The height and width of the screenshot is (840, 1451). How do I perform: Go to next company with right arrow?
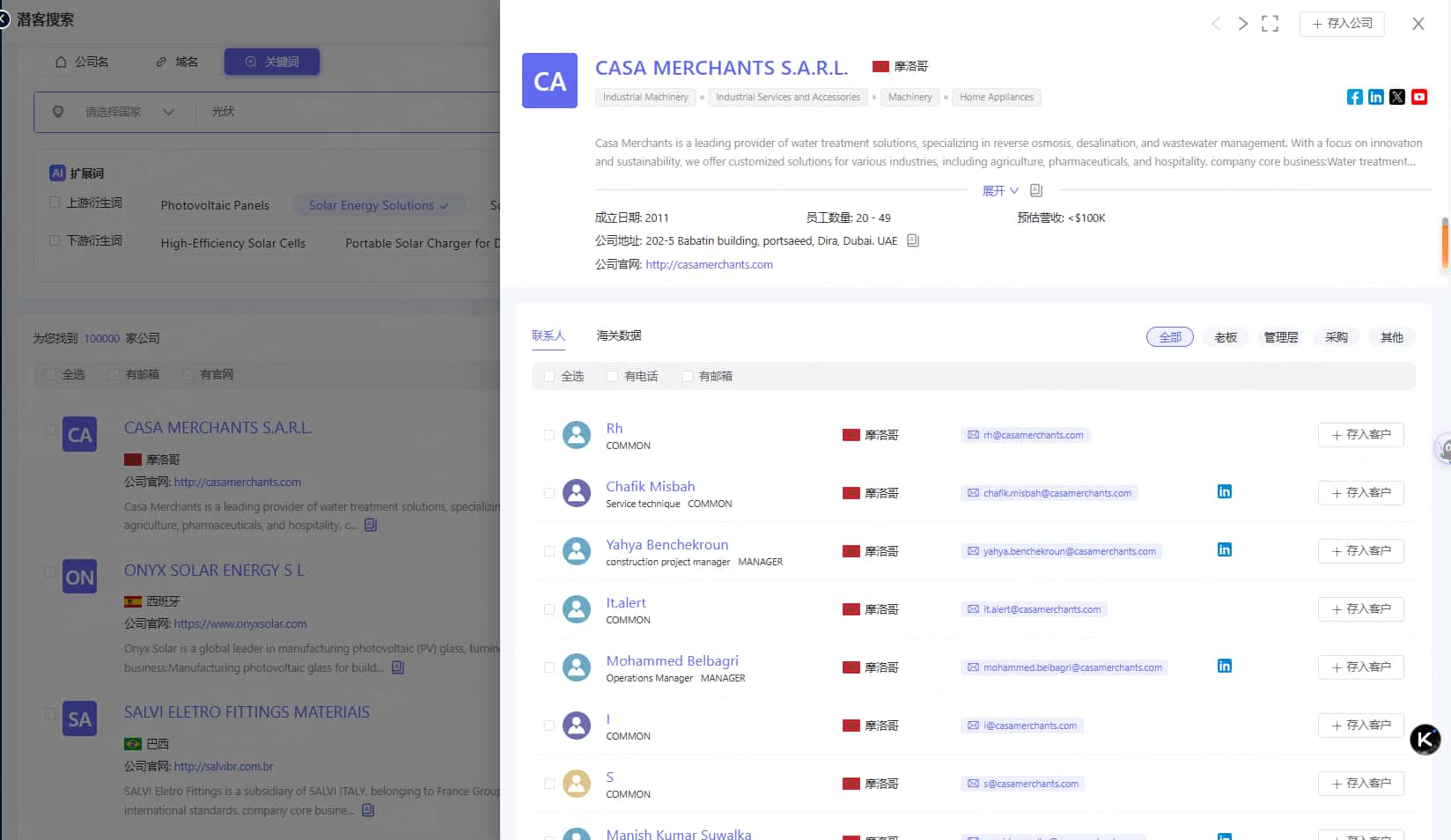pyautogui.click(x=1242, y=24)
